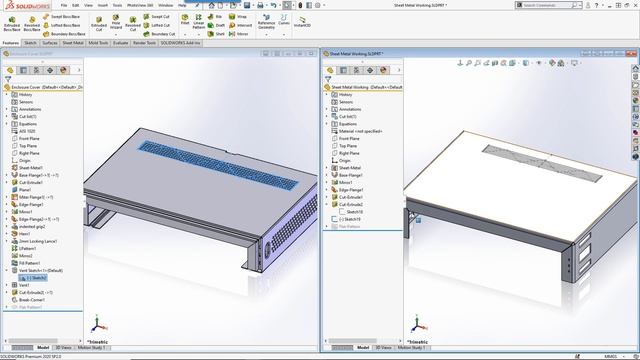Expand Annotations in Enclosure Cover tree

click(7, 109)
